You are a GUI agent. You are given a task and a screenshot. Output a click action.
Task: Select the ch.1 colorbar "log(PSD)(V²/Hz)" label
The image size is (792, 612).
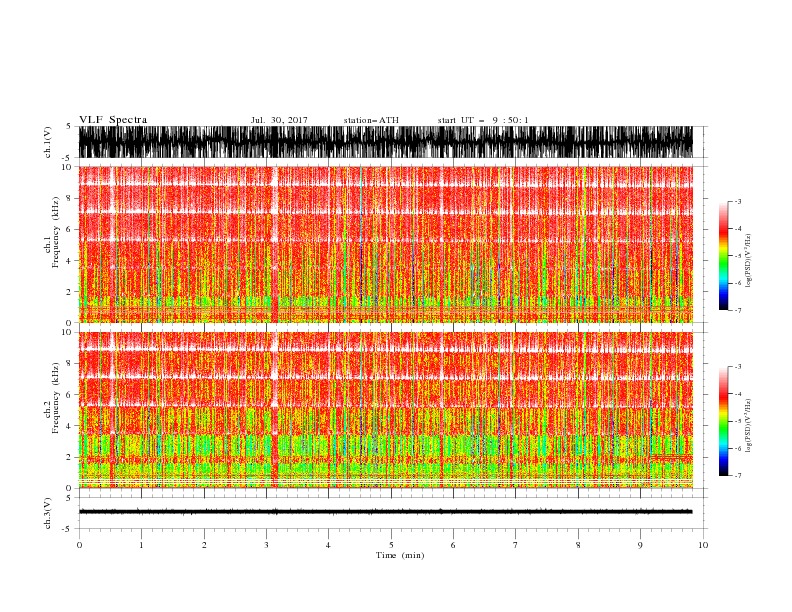point(750,261)
